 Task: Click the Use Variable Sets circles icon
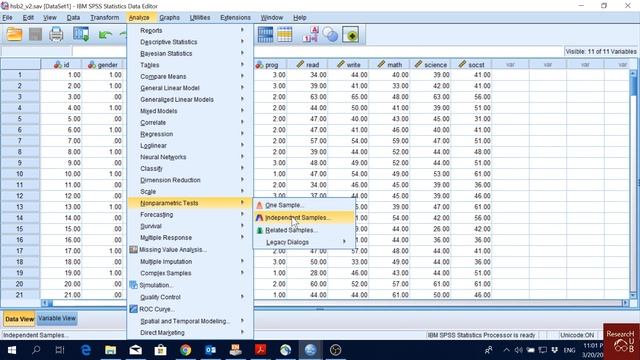330,35
